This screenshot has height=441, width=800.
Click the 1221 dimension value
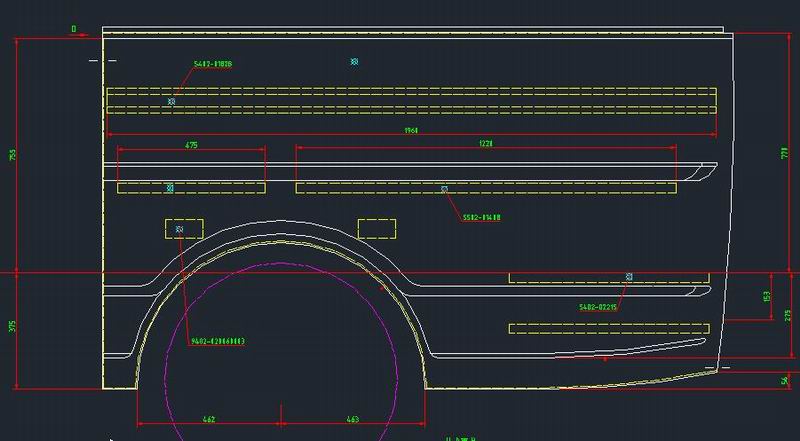click(x=486, y=144)
